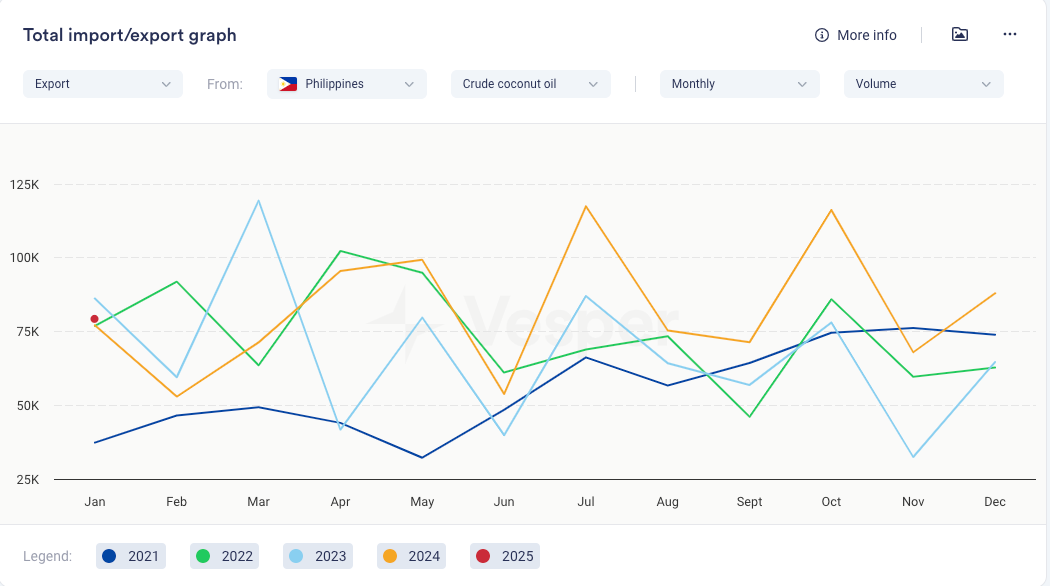1050x586 pixels.
Task: Click the chevron in the Export dropdown
Action: tap(166, 84)
